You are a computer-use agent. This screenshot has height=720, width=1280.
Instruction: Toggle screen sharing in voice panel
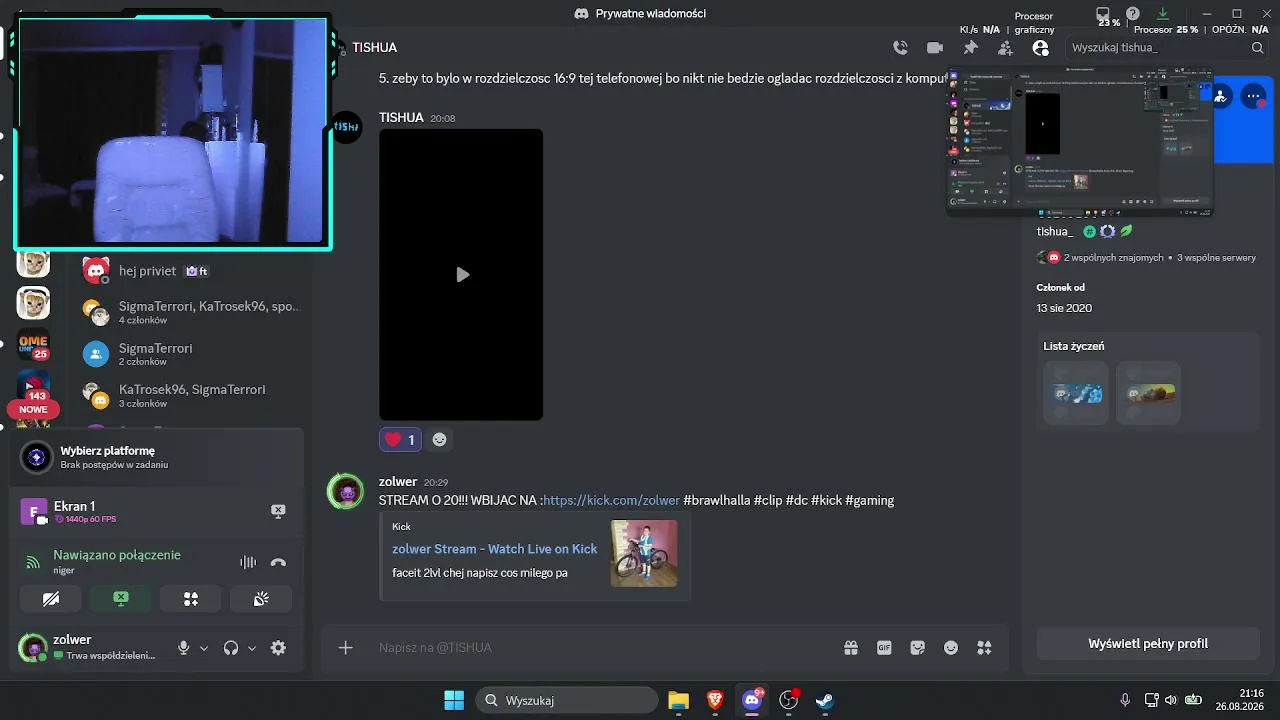pos(121,599)
